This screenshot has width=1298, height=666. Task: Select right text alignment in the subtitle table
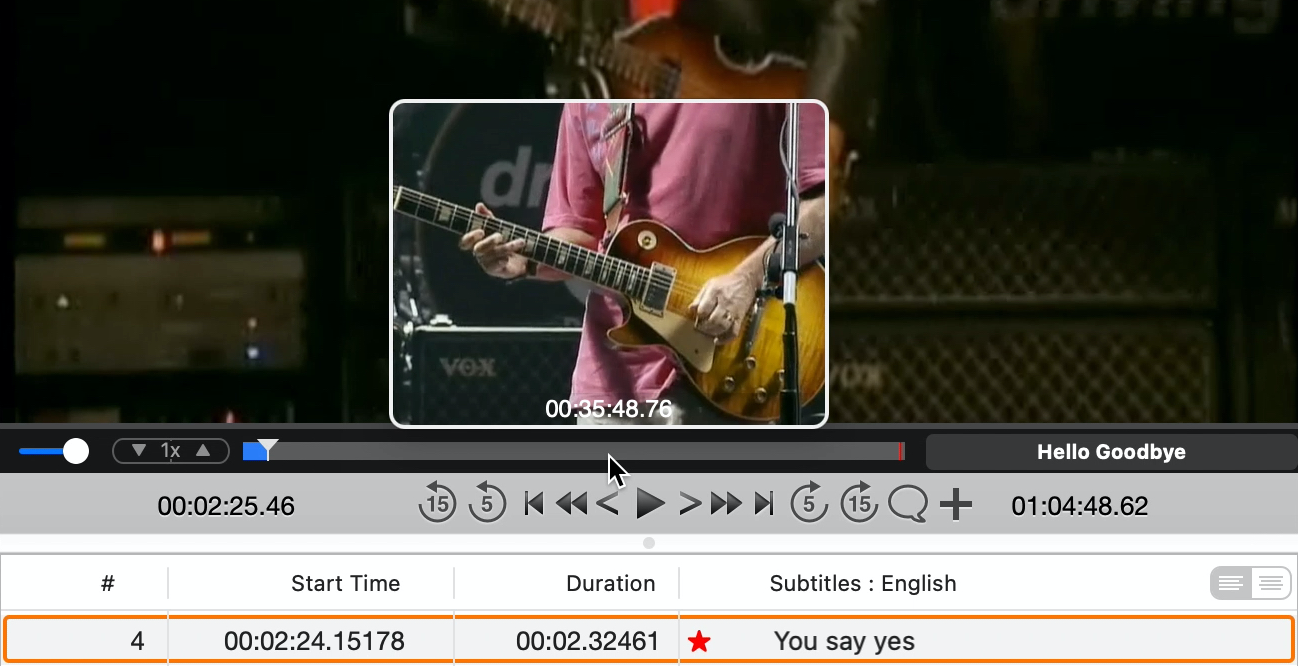tap(1269, 583)
